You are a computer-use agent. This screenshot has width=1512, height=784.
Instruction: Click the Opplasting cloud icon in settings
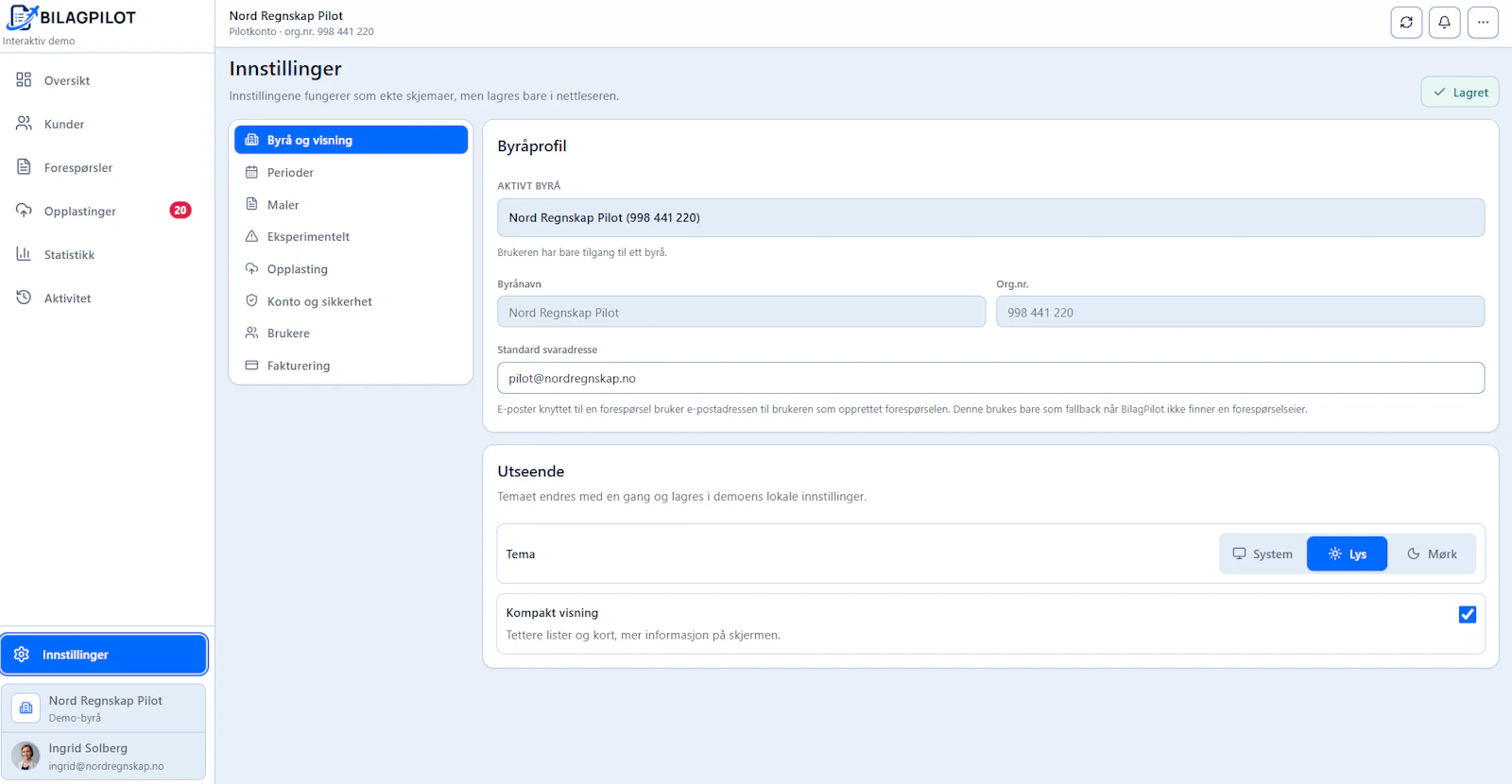point(251,268)
